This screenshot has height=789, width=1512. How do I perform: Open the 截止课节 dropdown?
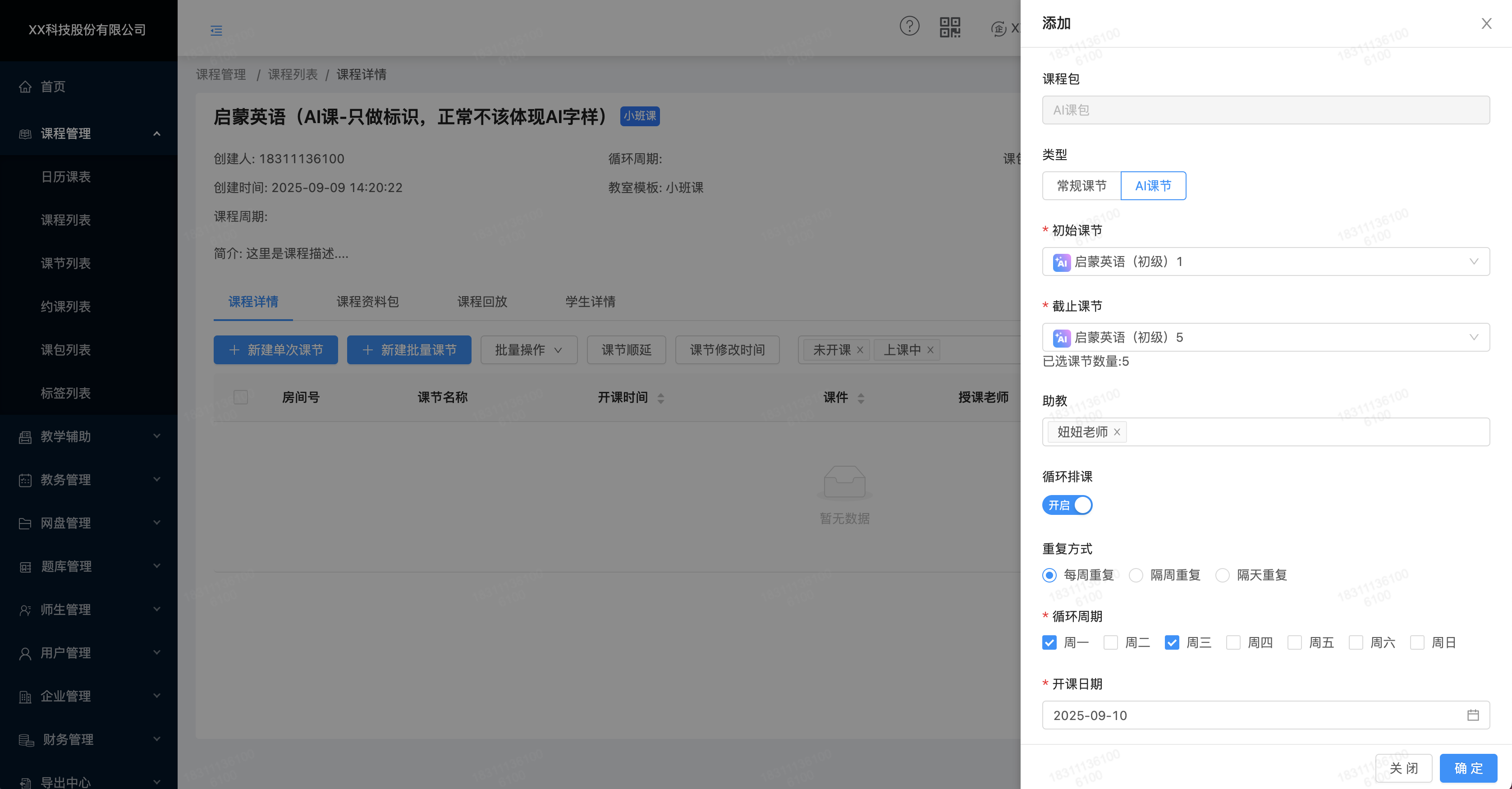(1265, 337)
